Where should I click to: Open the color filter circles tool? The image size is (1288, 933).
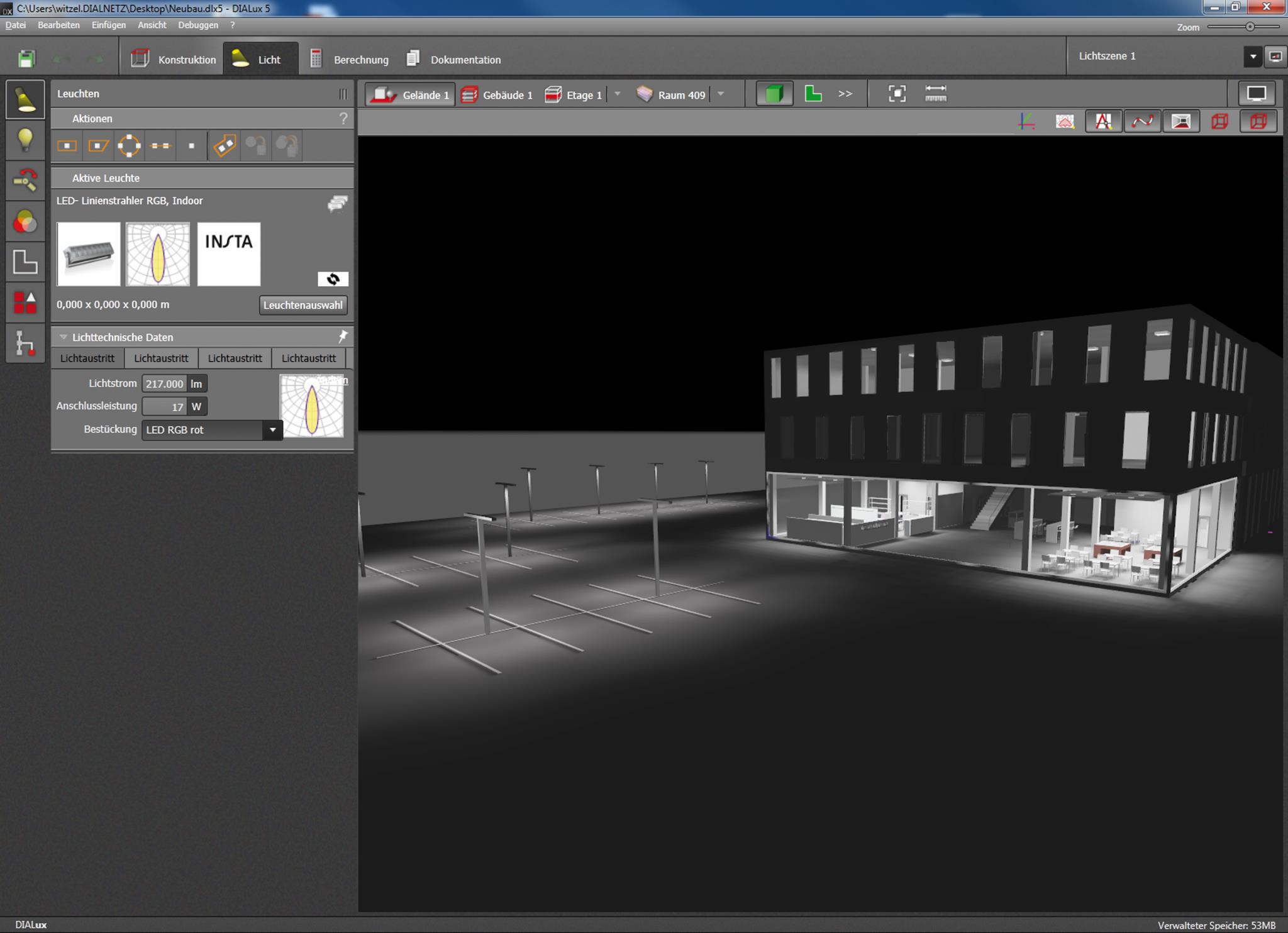(x=25, y=222)
